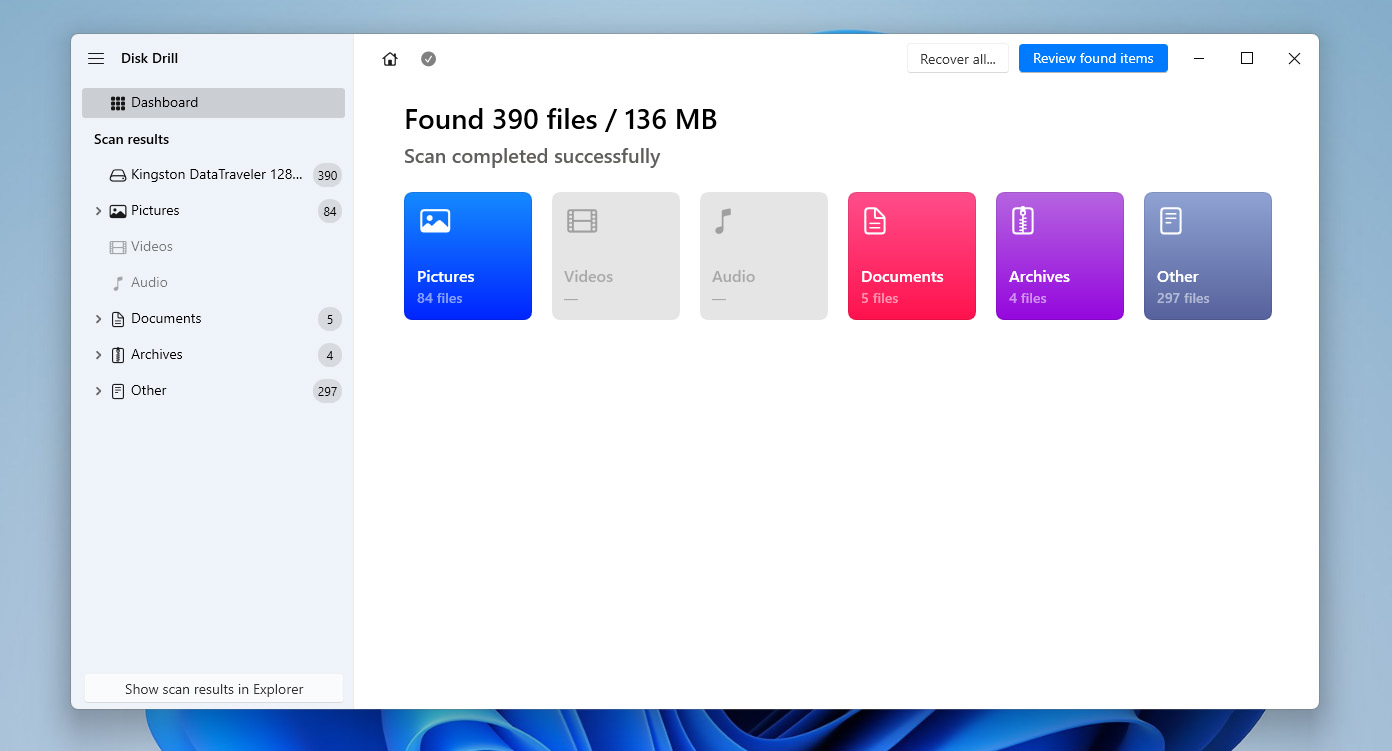Maximize the Disk Drill window
The width and height of the screenshot is (1392, 751).
(x=1247, y=59)
